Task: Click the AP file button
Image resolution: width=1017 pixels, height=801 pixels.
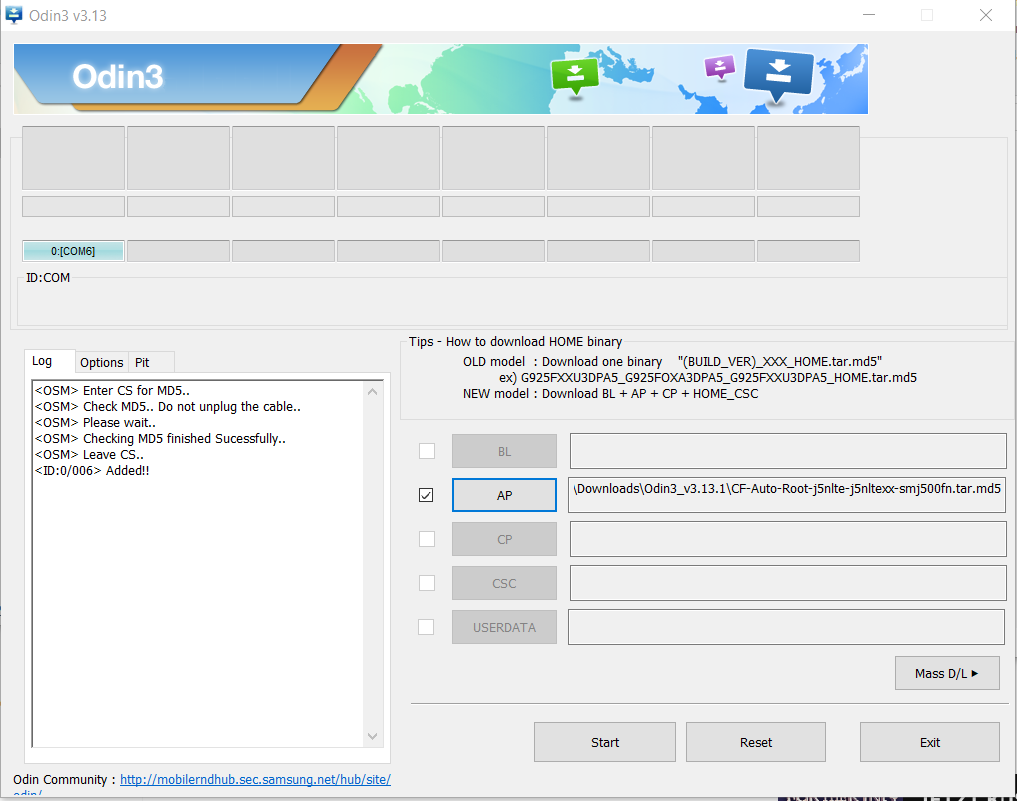Action: [504, 495]
